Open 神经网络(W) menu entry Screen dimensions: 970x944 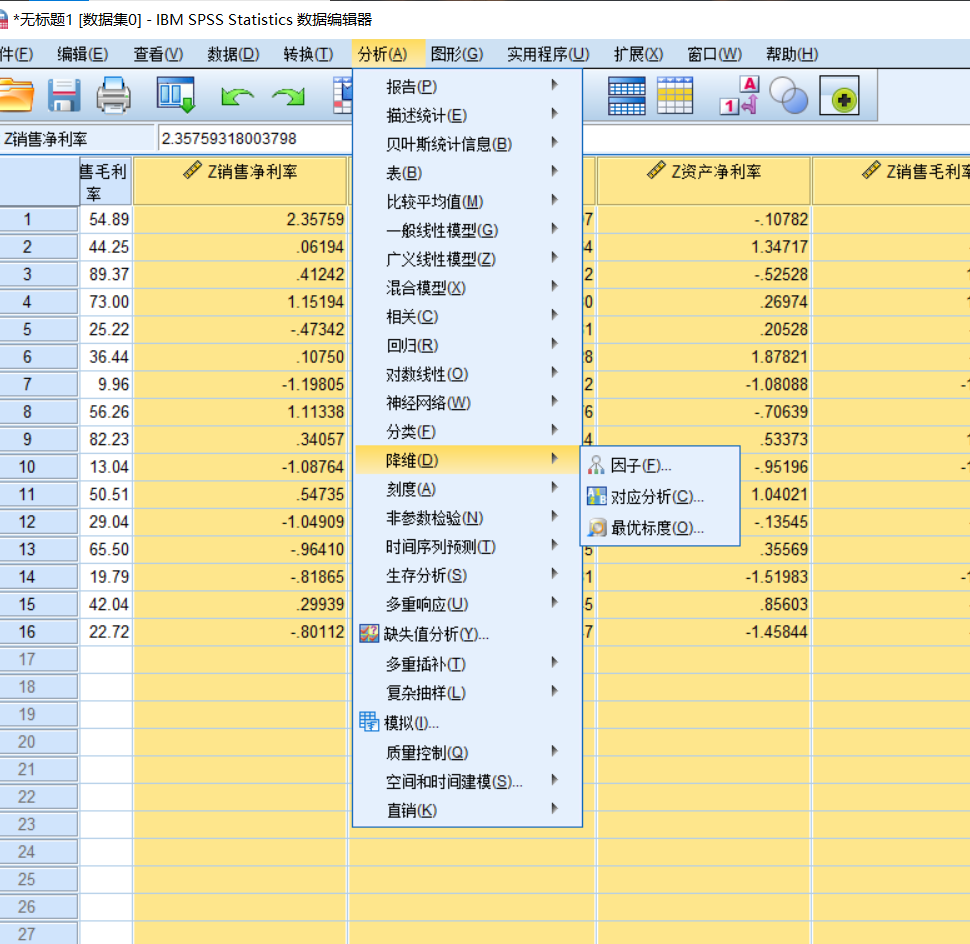click(467, 403)
